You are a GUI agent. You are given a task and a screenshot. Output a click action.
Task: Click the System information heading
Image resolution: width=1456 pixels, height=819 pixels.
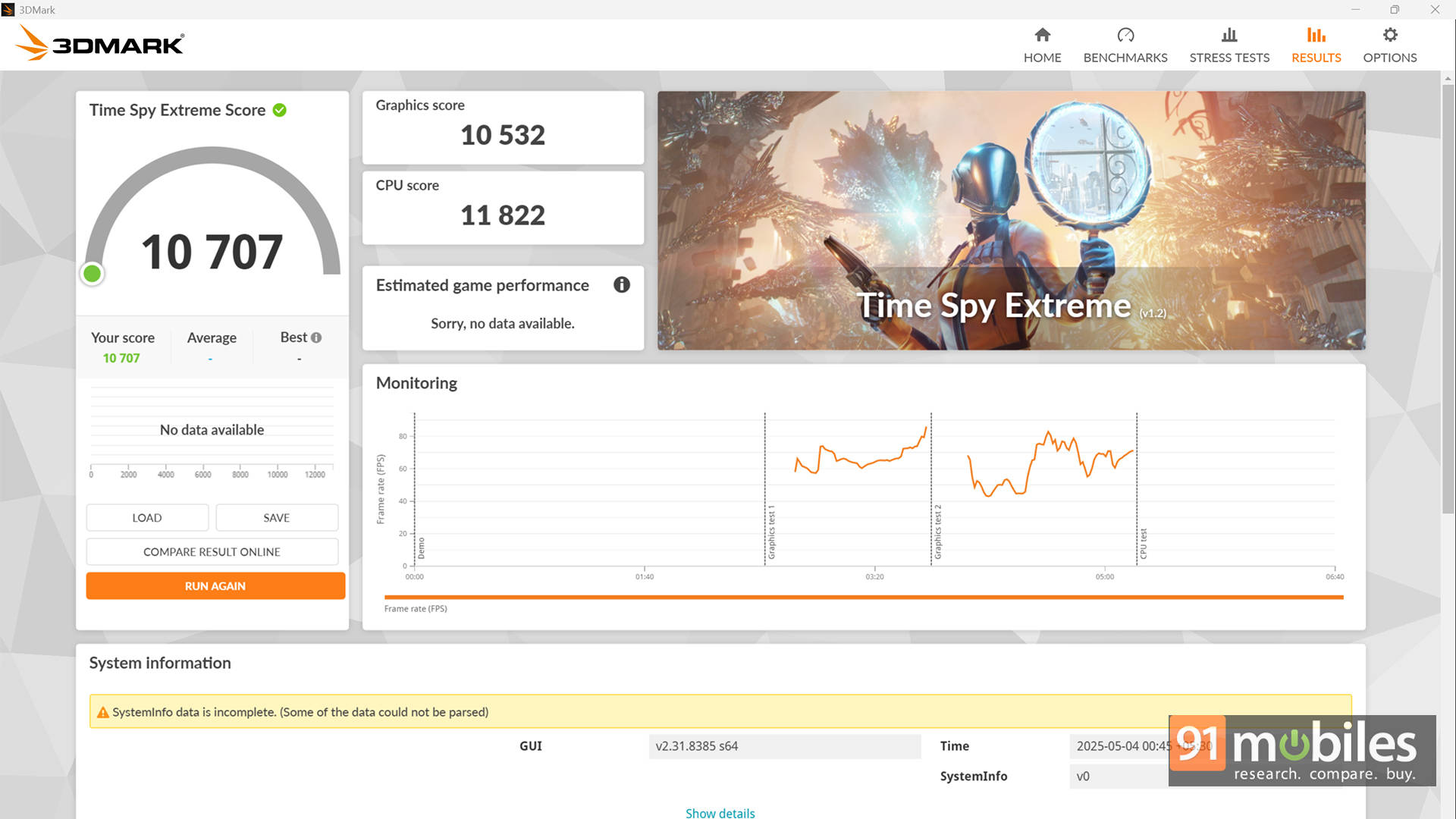(x=160, y=663)
